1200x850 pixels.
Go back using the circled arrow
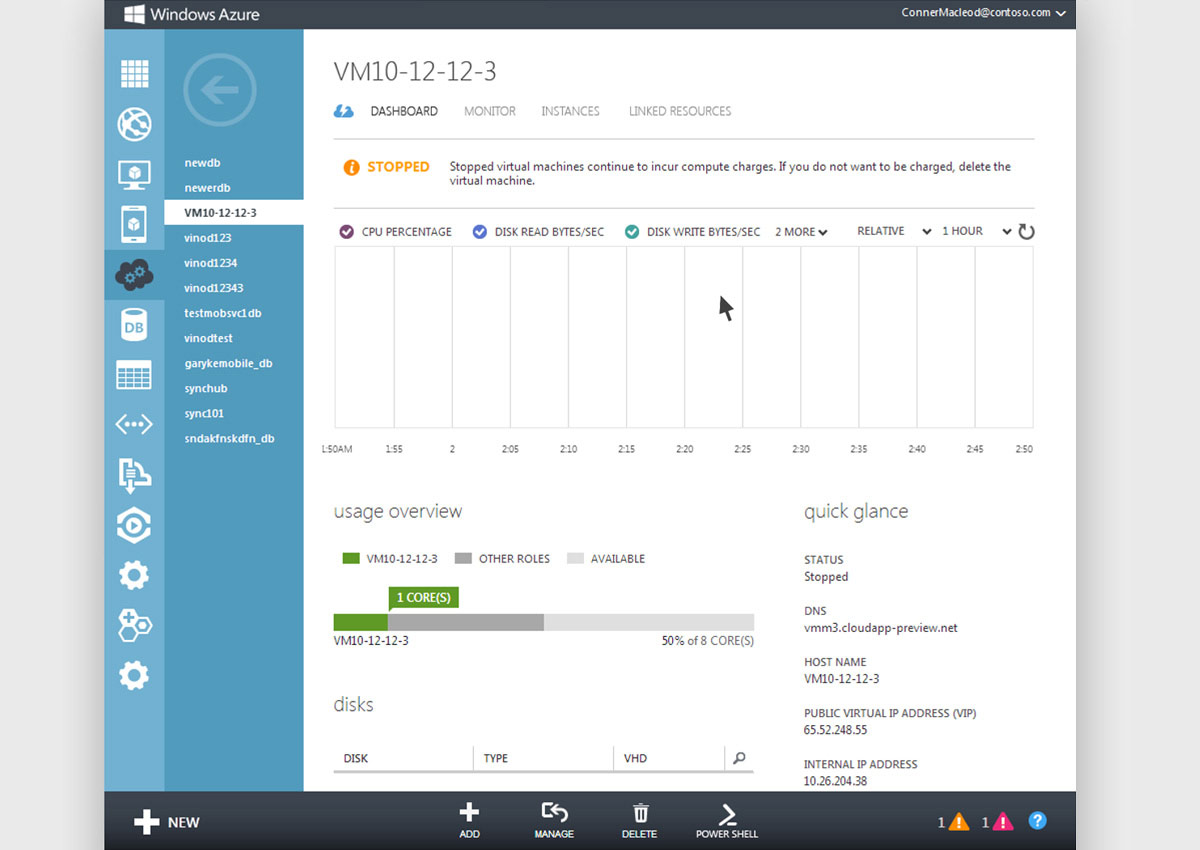pyautogui.click(x=220, y=90)
